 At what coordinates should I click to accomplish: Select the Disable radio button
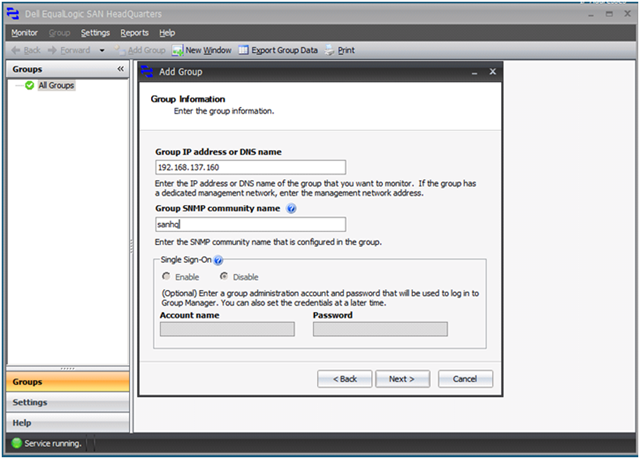point(224,276)
